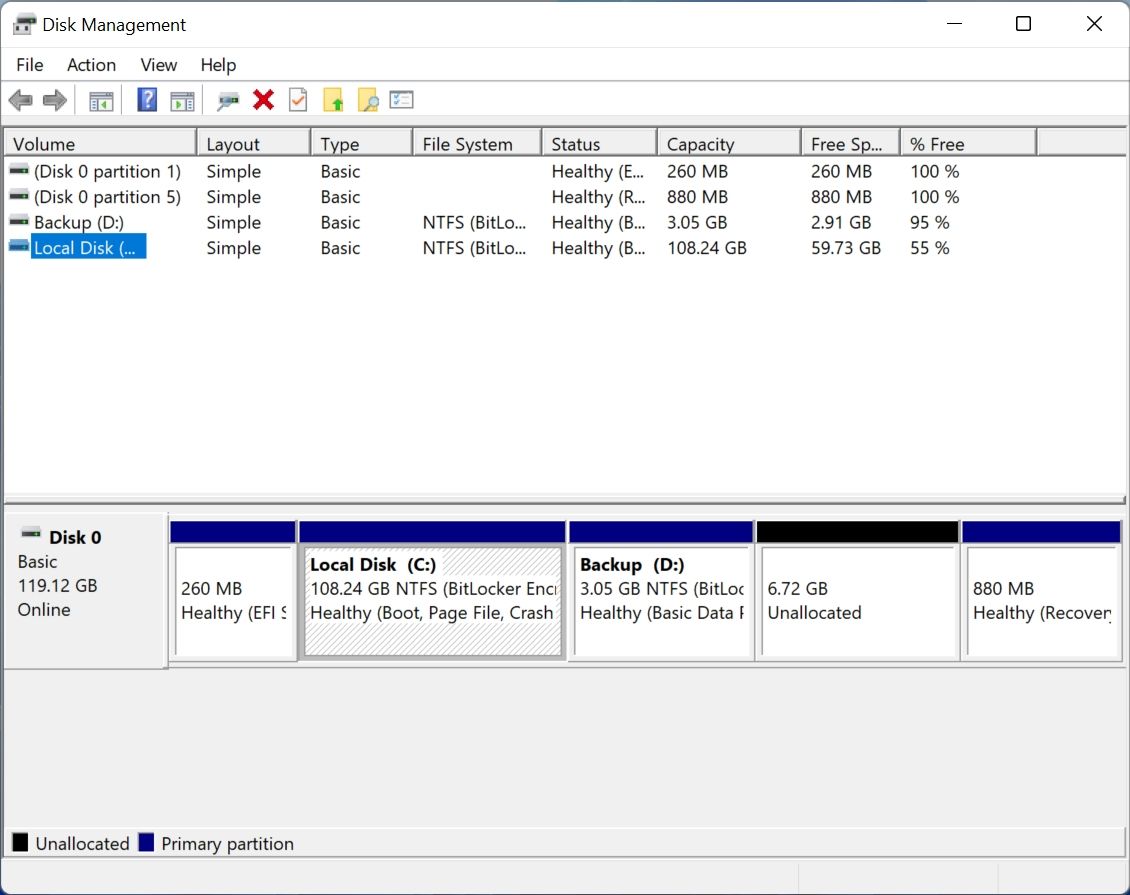Image resolution: width=1130 pixels, height=895 pixels.
Task: Open the File menu
Action: coord(29,64)
